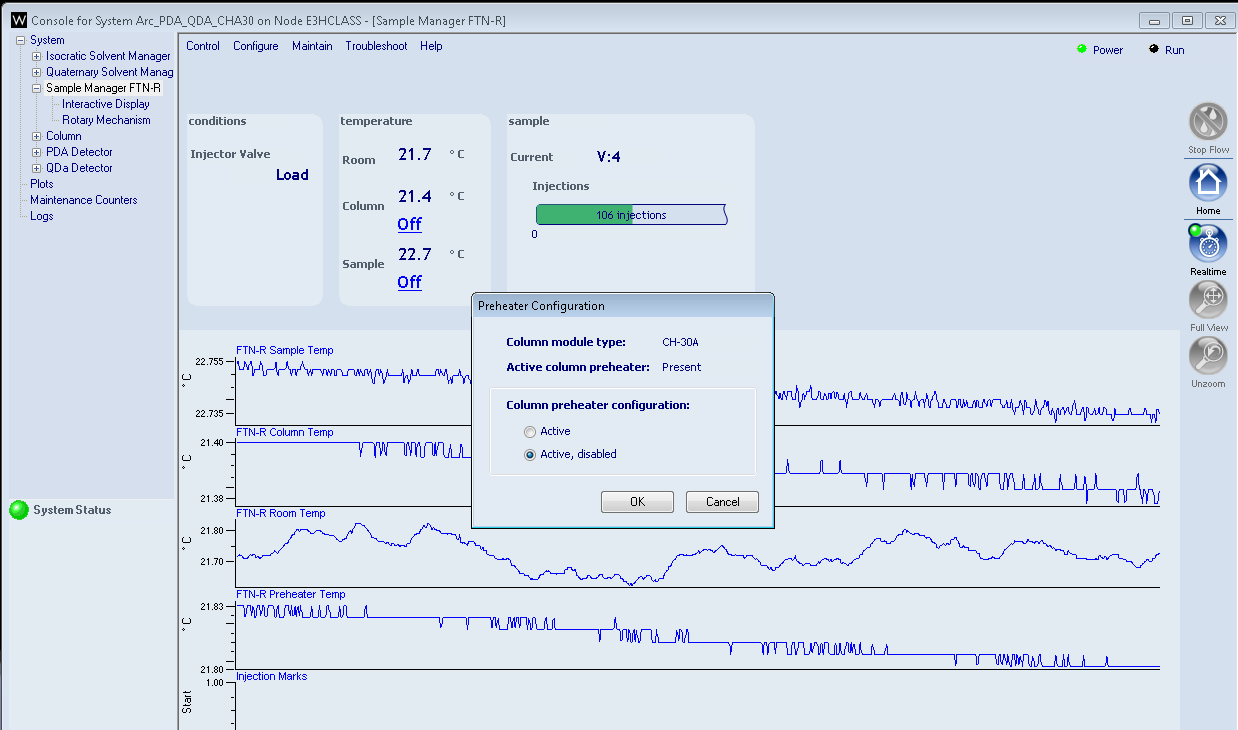Open the Realtime stopwatch icon
1238x730 pixels.
click(x=1208, y=244)
